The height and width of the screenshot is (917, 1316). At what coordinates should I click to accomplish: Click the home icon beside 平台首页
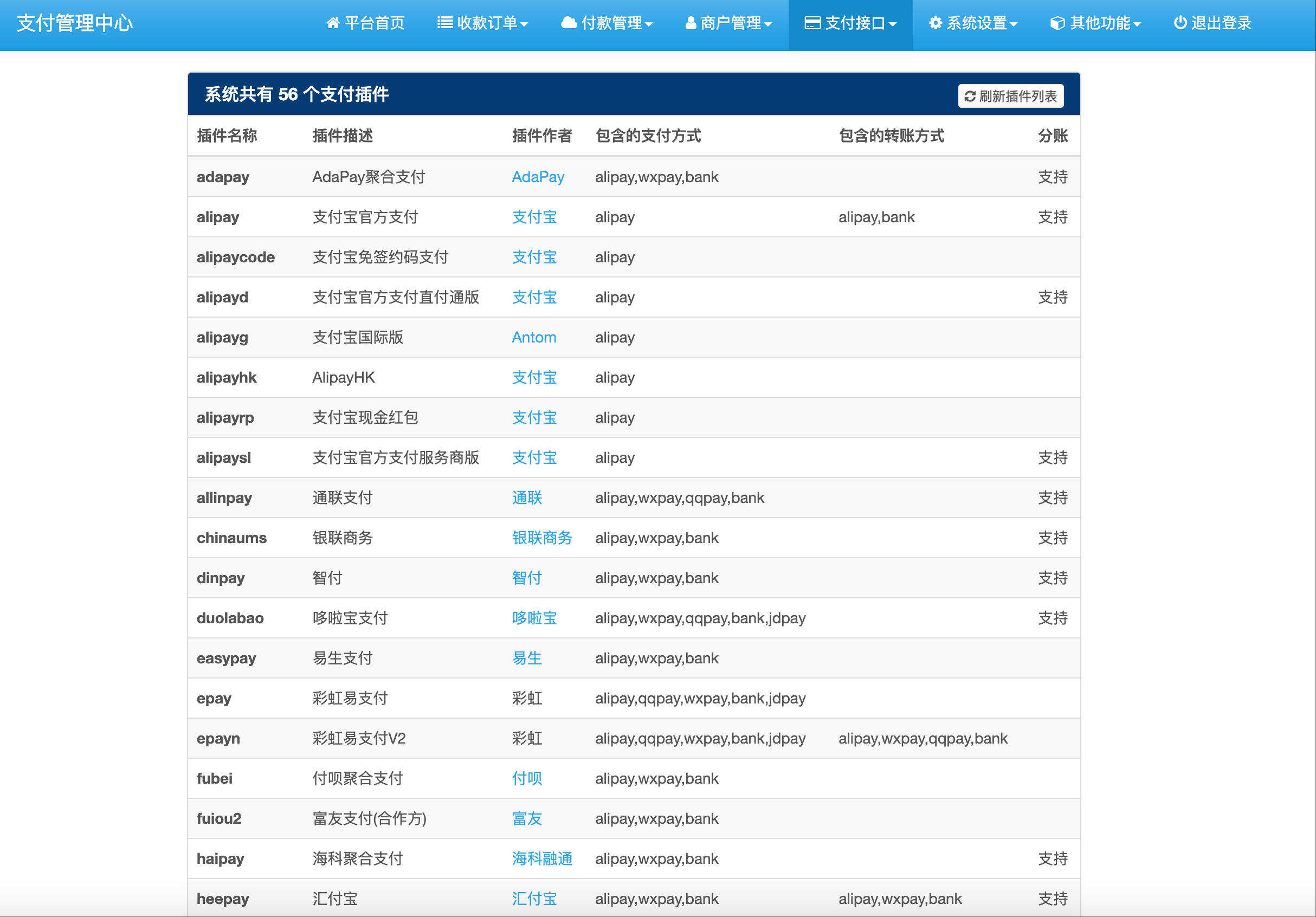[x=332, y=23]
